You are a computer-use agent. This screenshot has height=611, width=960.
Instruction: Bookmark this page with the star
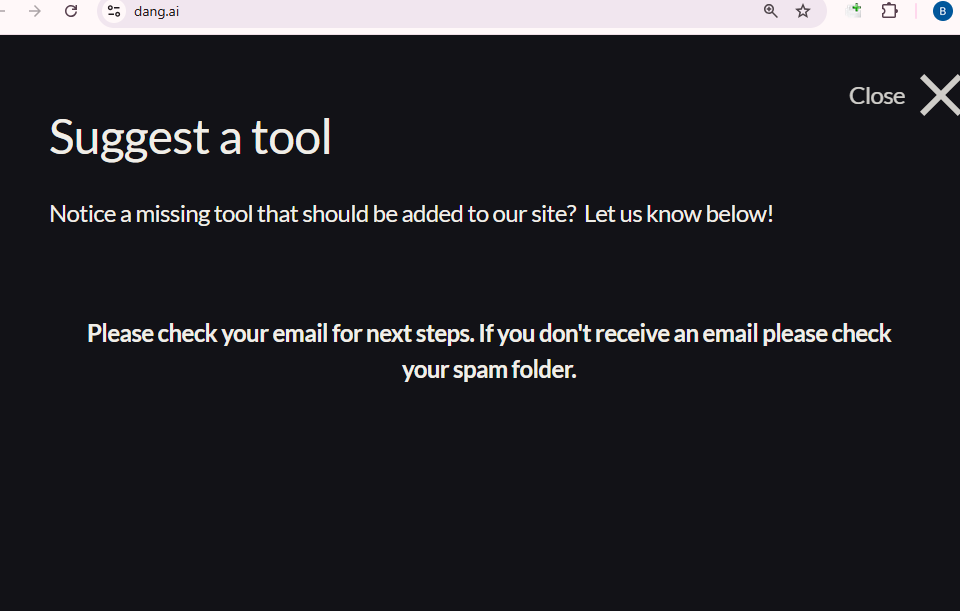[x=803, y=11]
